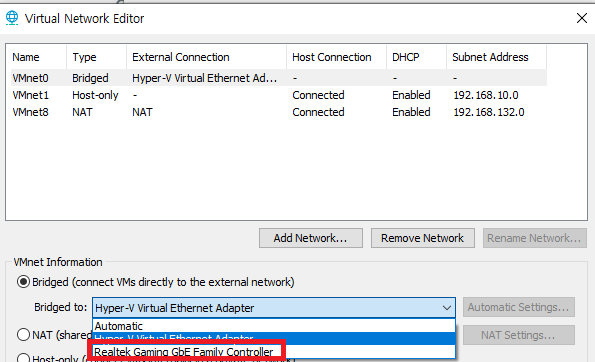Image resolution: width=595 pixels, height=362 pixels.
Task: Click Add Network button
Action: [311, 238]
